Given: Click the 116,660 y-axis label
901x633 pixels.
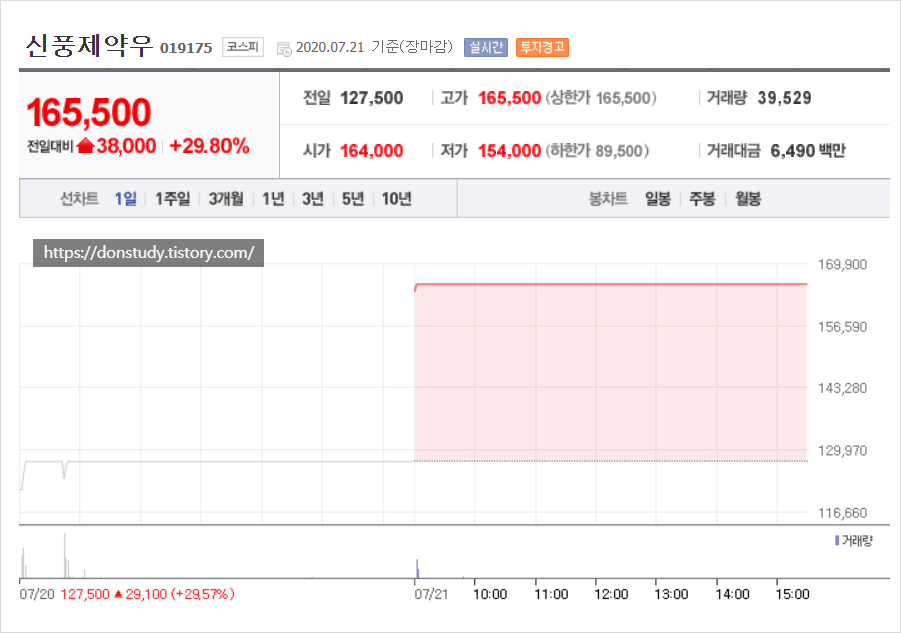Looking at the screenshot, I should [x=842, y=512].
